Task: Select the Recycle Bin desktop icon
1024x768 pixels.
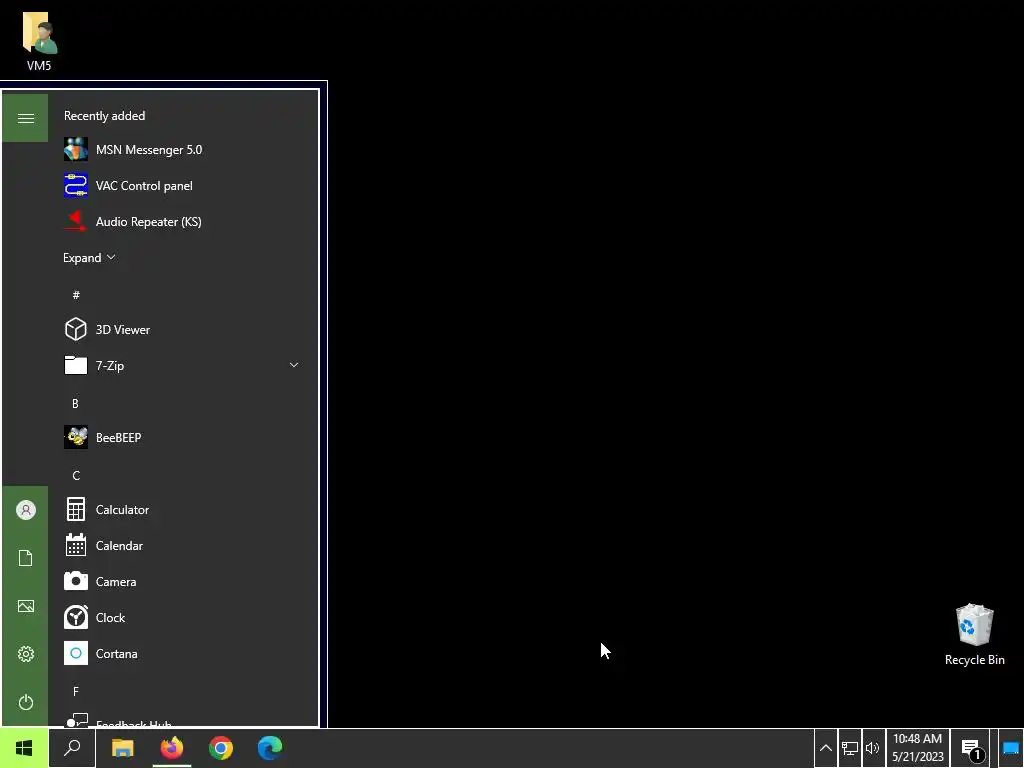Action: coord(974,635)
